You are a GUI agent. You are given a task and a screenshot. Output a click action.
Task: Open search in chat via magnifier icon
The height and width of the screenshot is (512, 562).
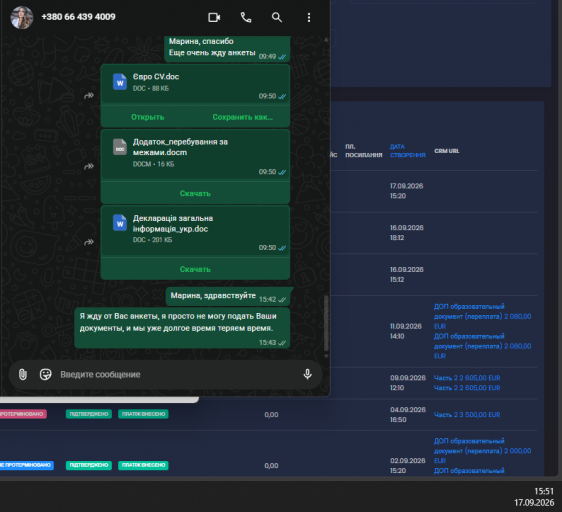pos(277,17)
